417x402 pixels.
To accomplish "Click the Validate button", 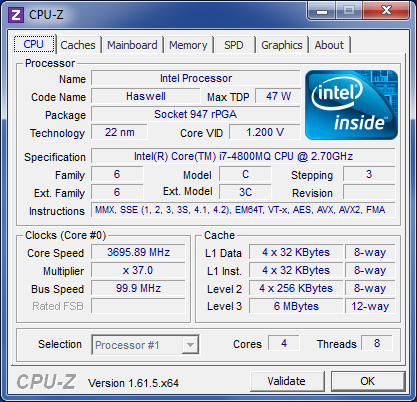I will click(287, 381).
